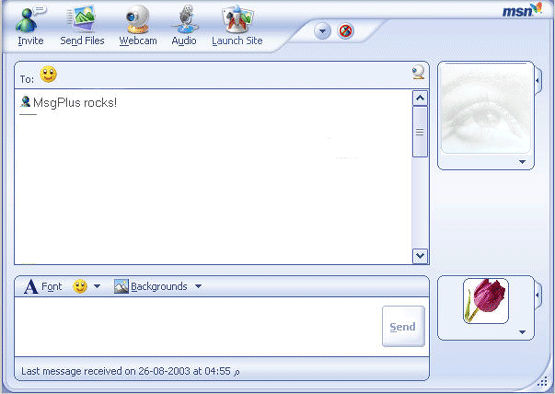The height and width of the screenshot is (394, 555).
Task: Click the small webcam icon in To bar
Action: (418, 72)
